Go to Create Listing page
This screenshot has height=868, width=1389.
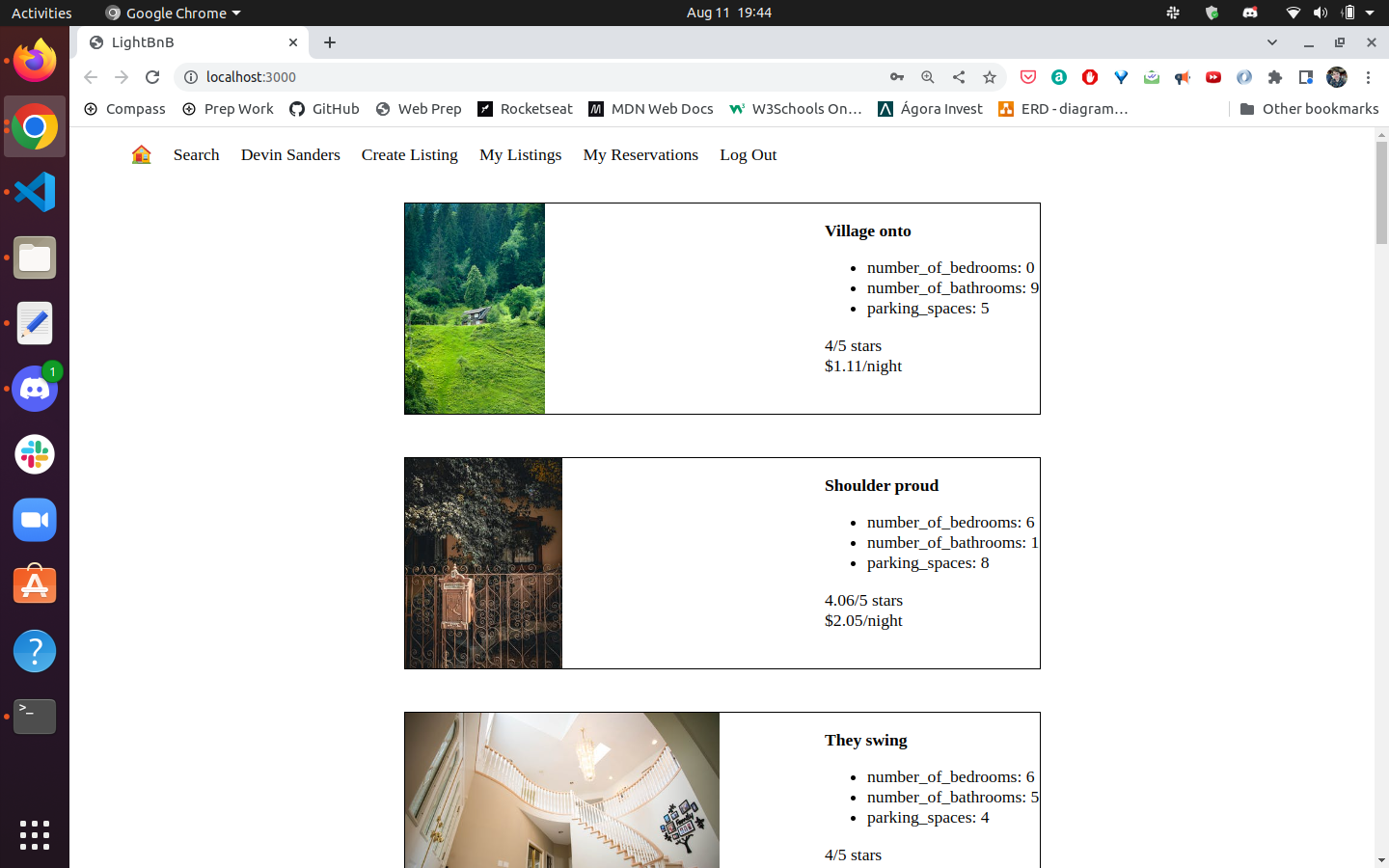tap(410, 154)
